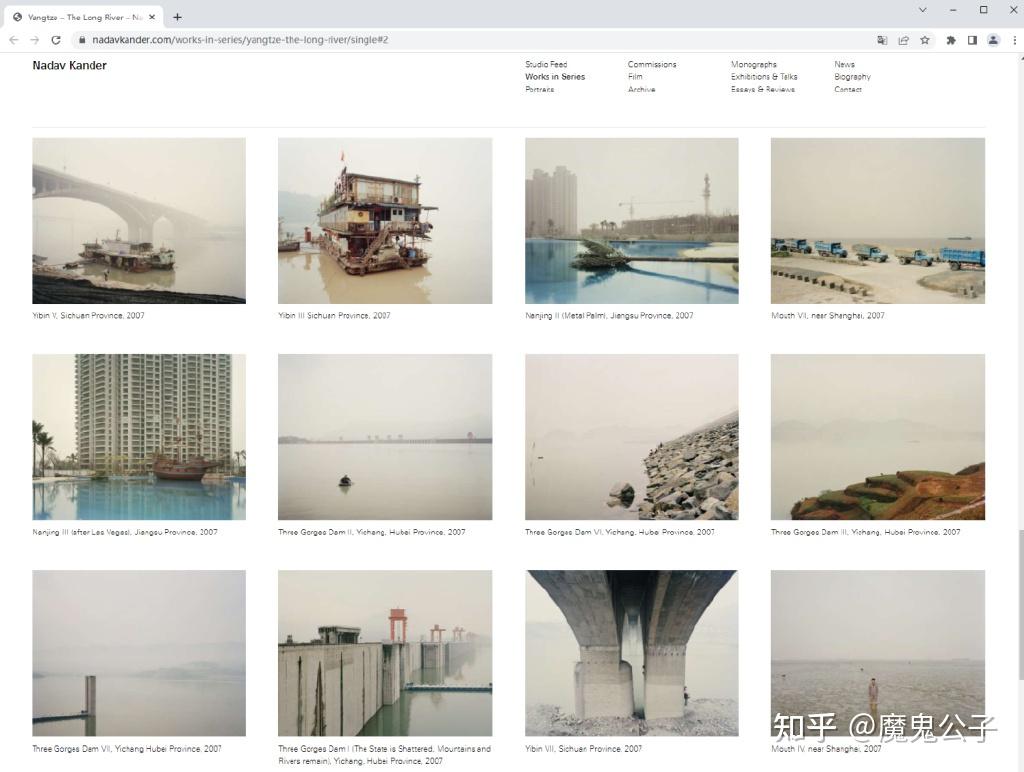
Task: Open Exhibitions & Talks page
Action: tap(764, 76)
